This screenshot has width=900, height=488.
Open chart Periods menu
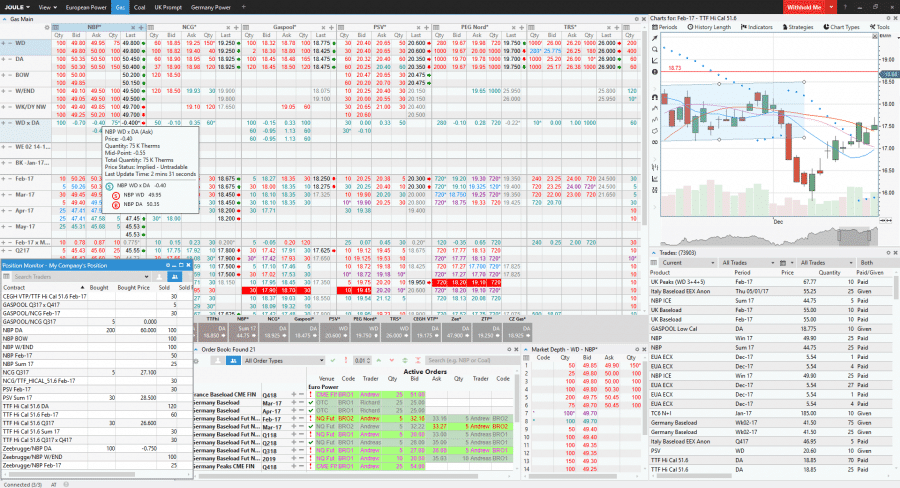(x=665, y=27)
